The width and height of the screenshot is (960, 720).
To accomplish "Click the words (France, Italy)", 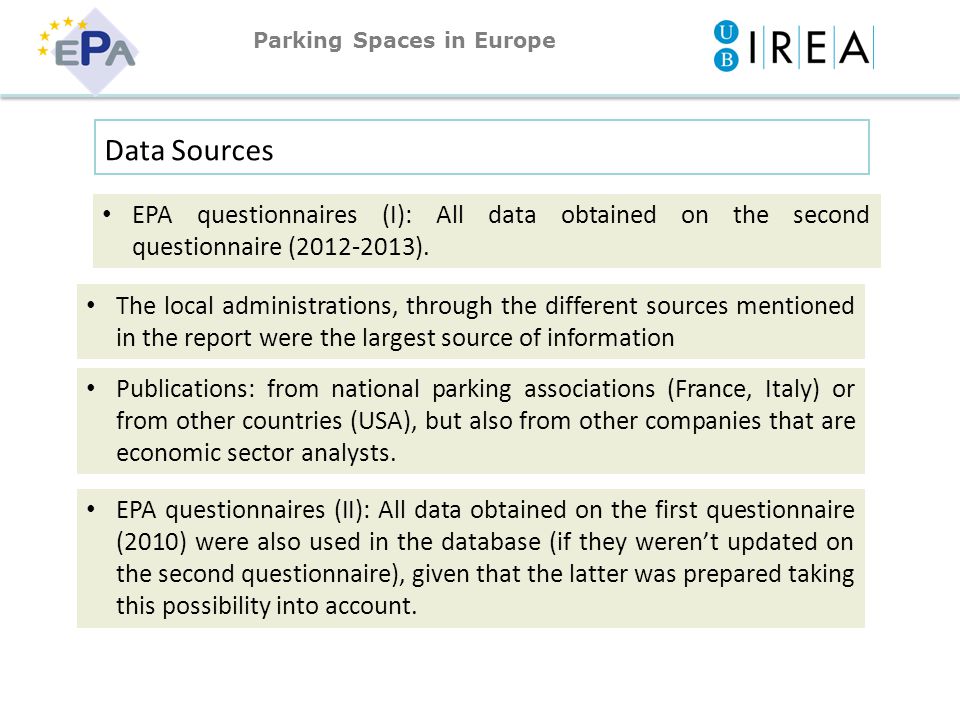I will pos(743,389).
